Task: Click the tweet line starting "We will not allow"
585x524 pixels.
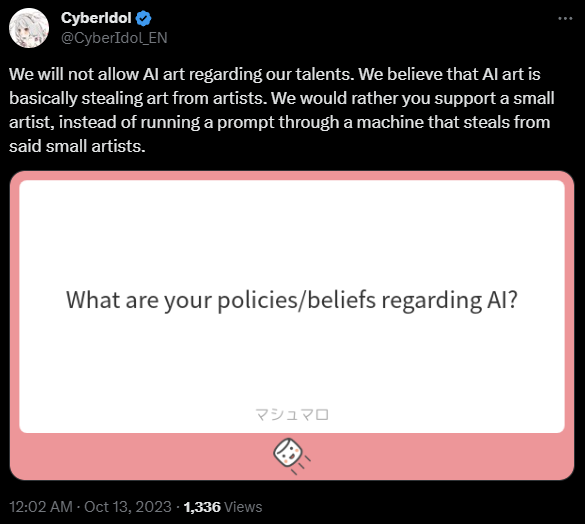Action: tap(275, 74)
